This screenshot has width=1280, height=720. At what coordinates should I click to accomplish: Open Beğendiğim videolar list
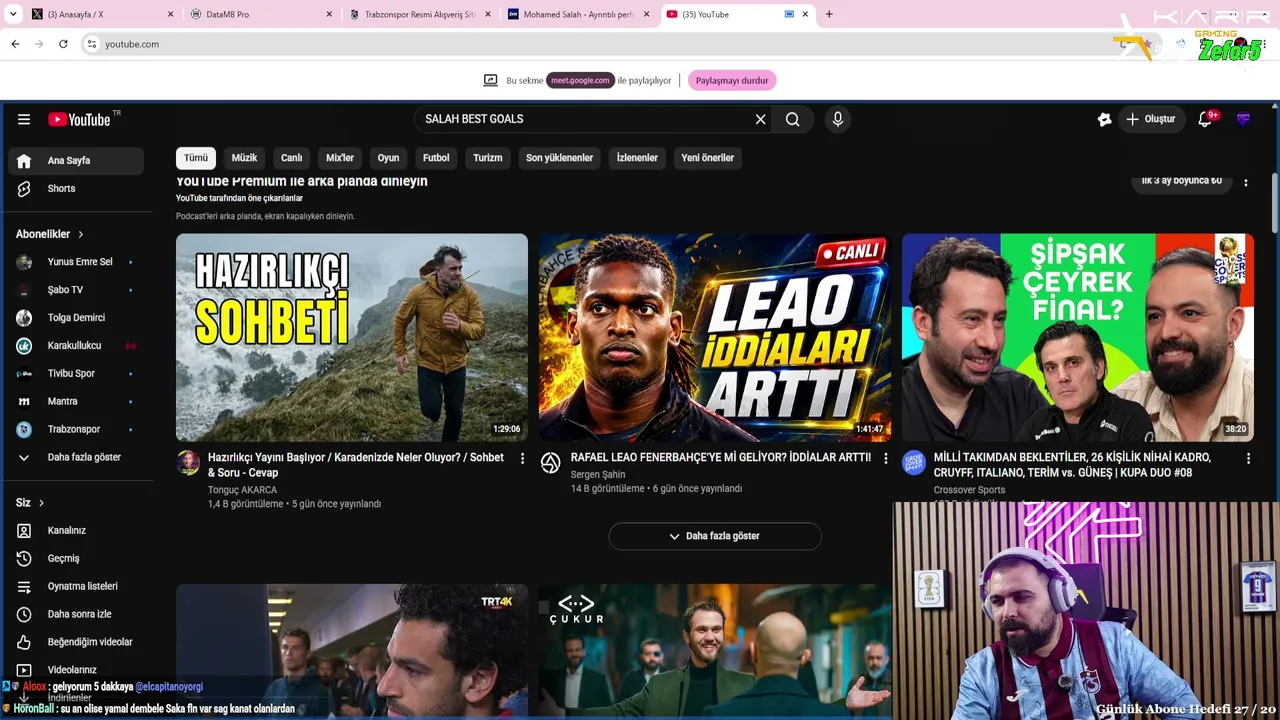point(76,642)
